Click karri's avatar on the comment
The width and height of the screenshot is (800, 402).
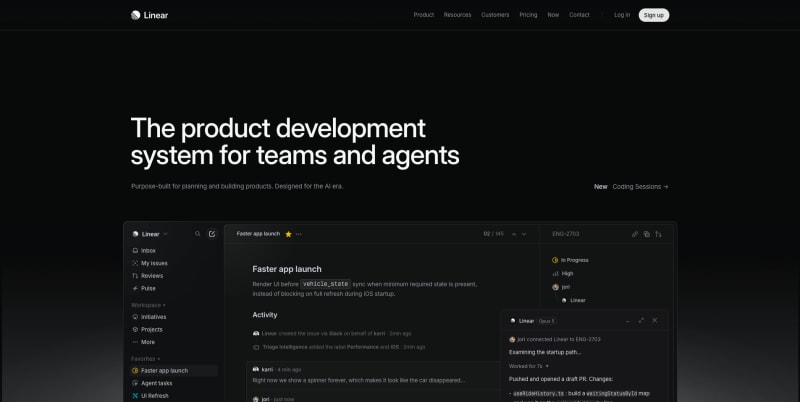[256, 369]
